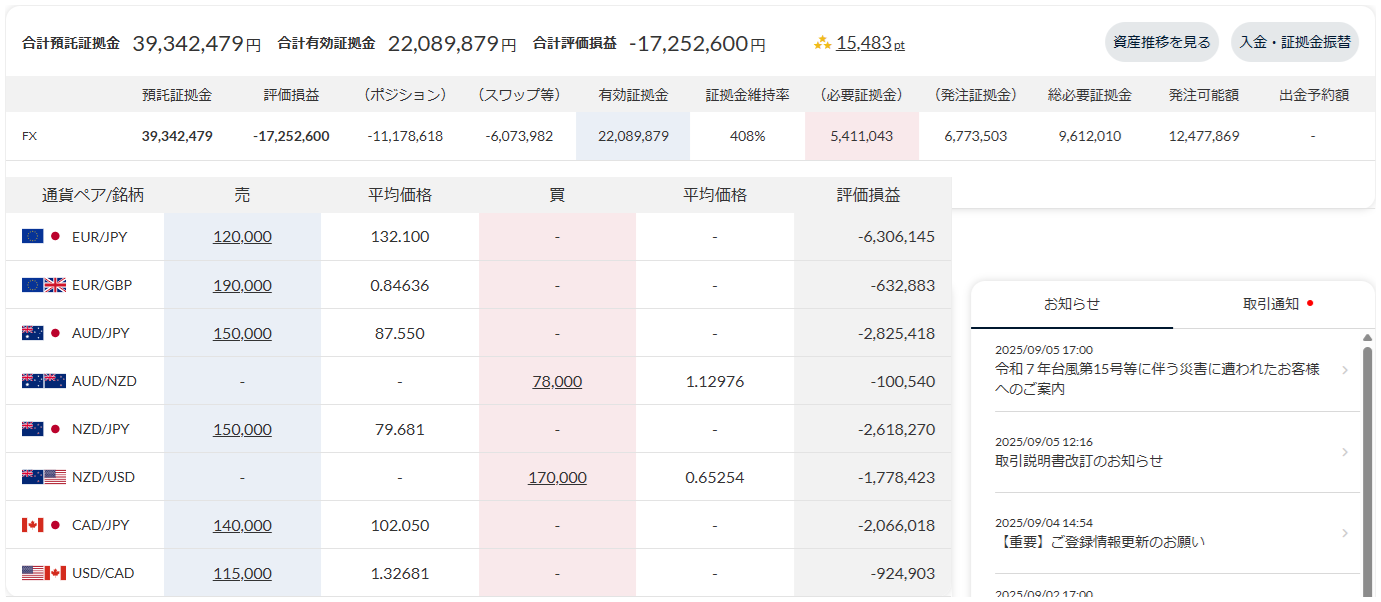Click AUD/NZD buy quantity 78,000
1381x602 pixels.
[557, 381]
